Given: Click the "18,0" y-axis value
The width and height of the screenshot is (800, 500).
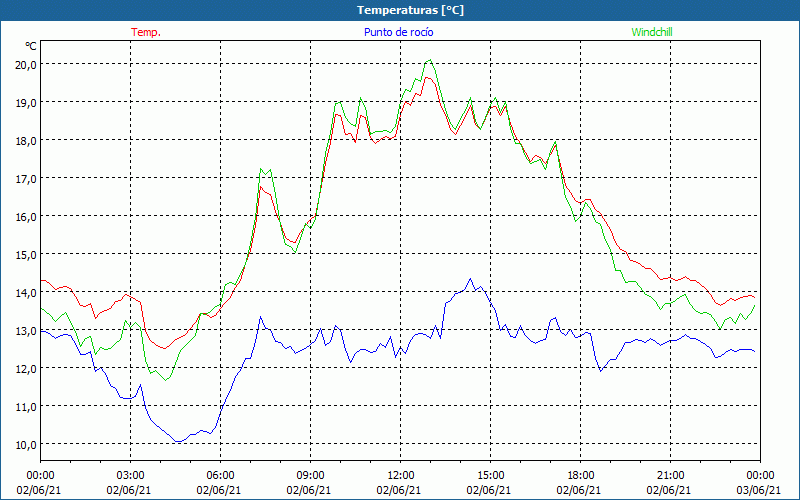Looking at the screenshot, I should [26, 141].
